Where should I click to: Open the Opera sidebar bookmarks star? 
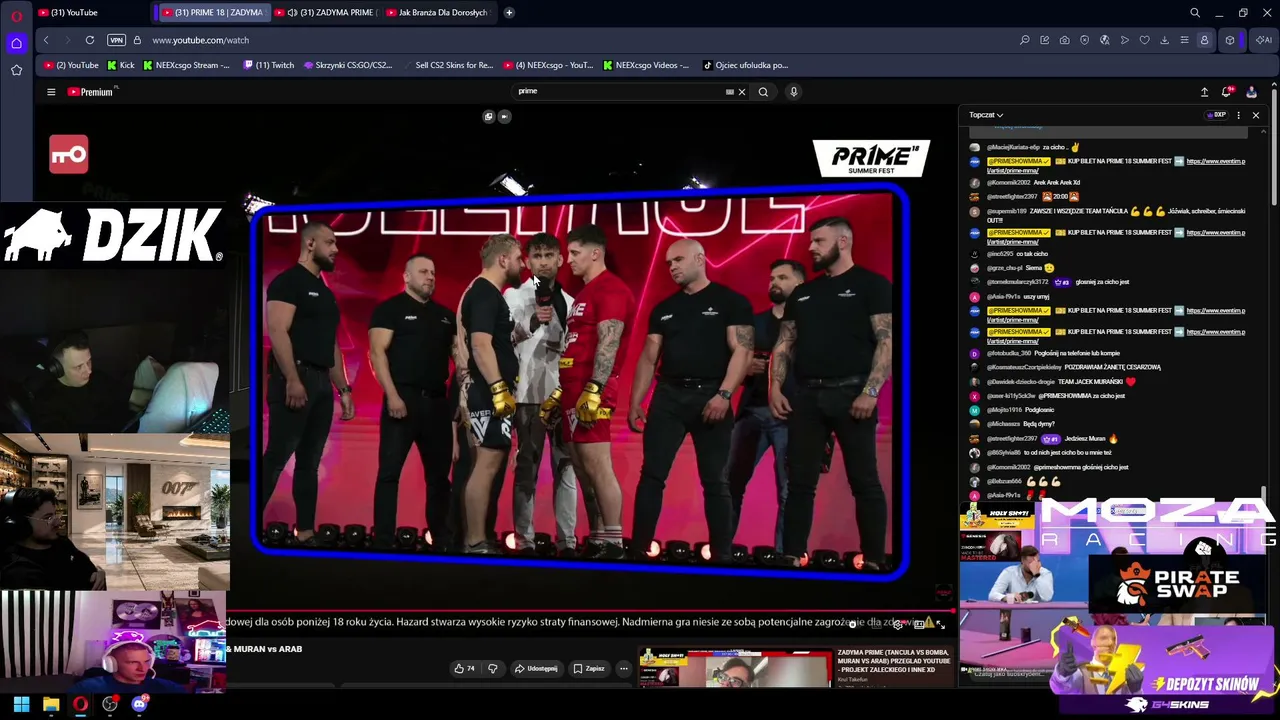click(16, 70)
